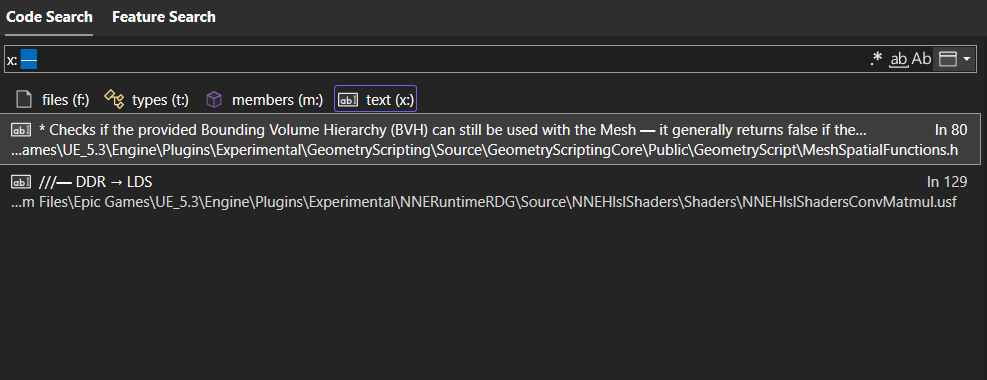987x380 pixels.
Task: Toggle the match whole word option
Action: coord(898,59)
